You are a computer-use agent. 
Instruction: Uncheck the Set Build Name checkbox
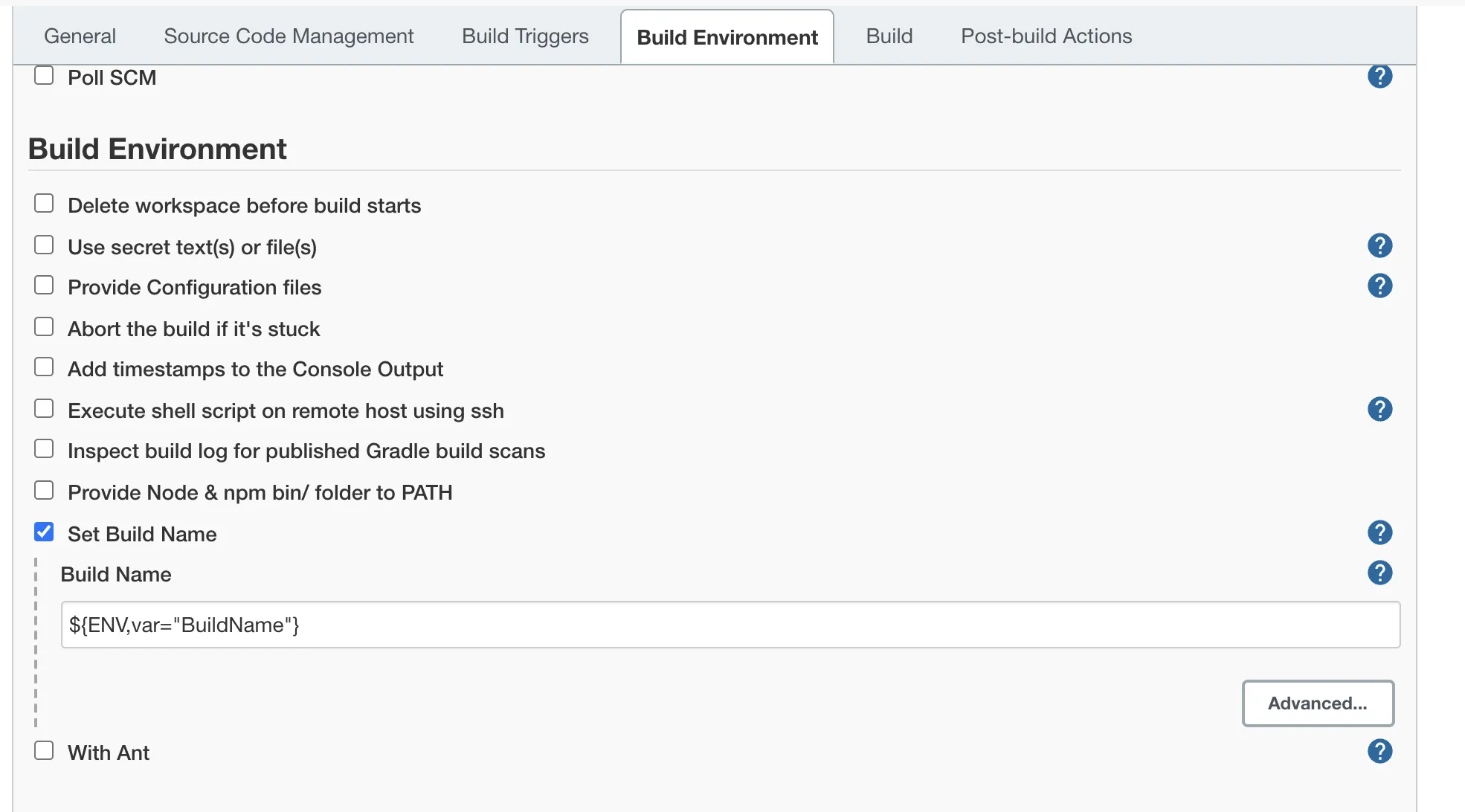[44, 532]
